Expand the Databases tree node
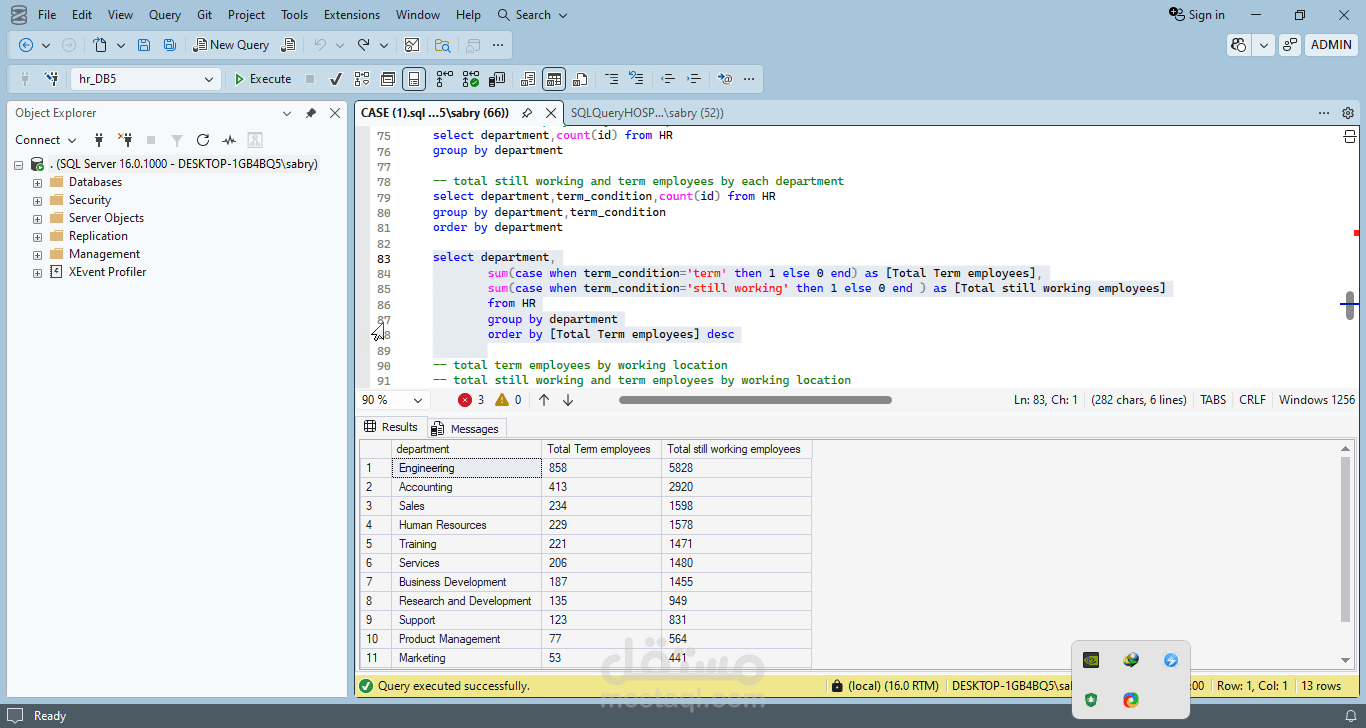Image resolution: width=1366 pixels, height=728 pixels. [38, 183]
